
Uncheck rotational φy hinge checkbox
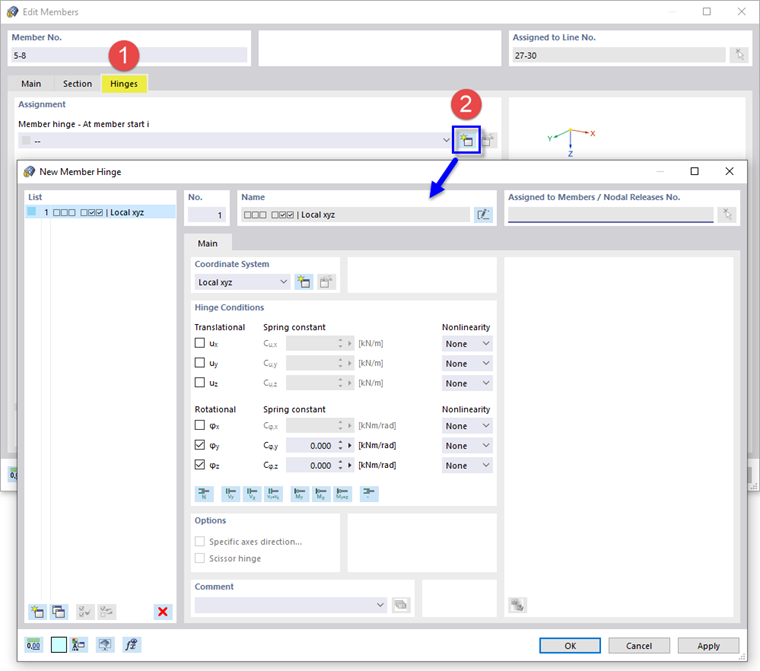pyautogui.click(x=200, y=445)
